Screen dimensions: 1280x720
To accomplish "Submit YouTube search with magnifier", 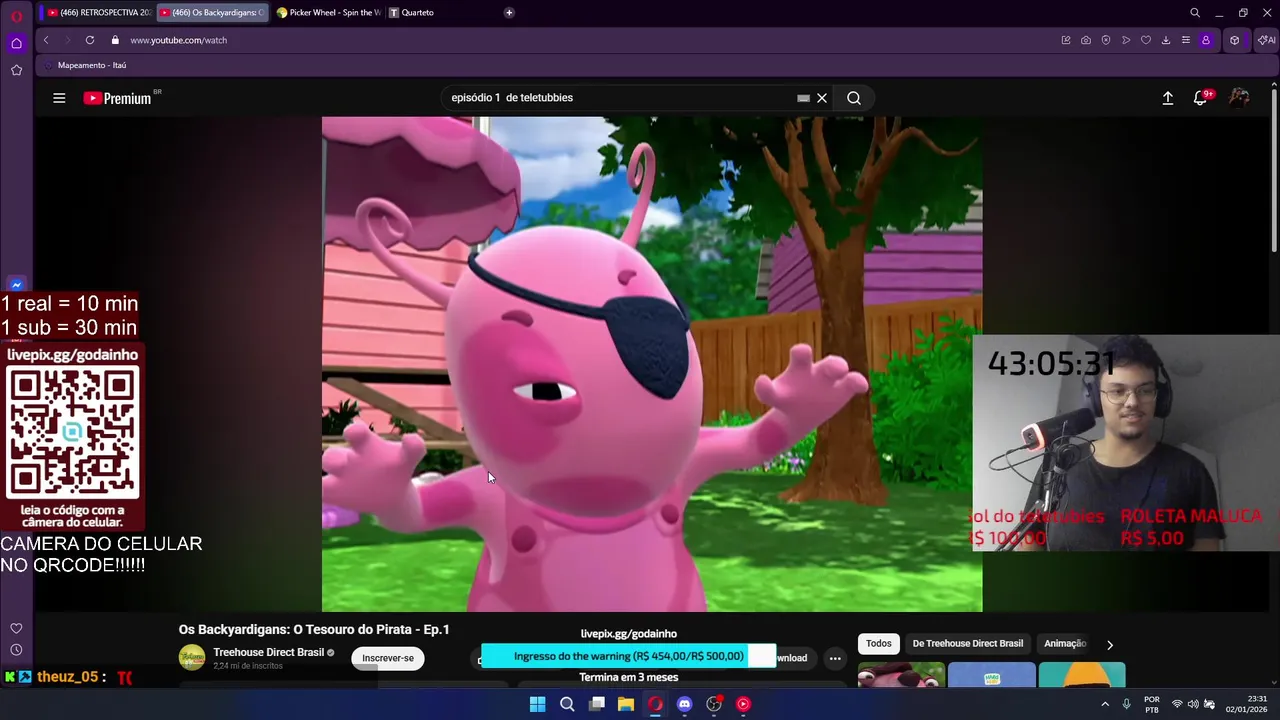I will click(854, 98).
